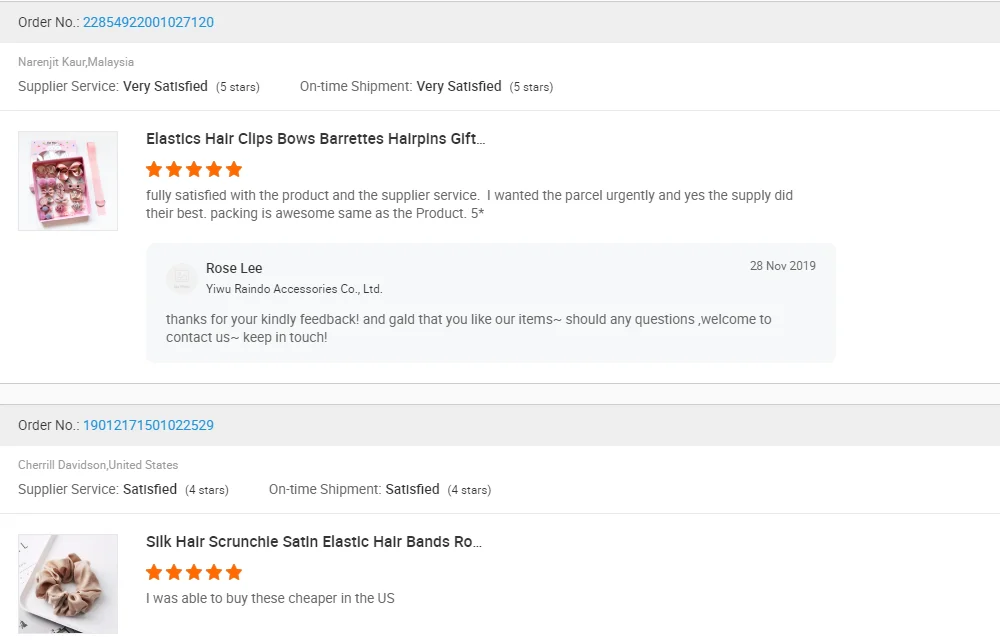Click the silk scrunchie product thumbnail
The width and height of the screenshot is (1000, 643).
68,583
